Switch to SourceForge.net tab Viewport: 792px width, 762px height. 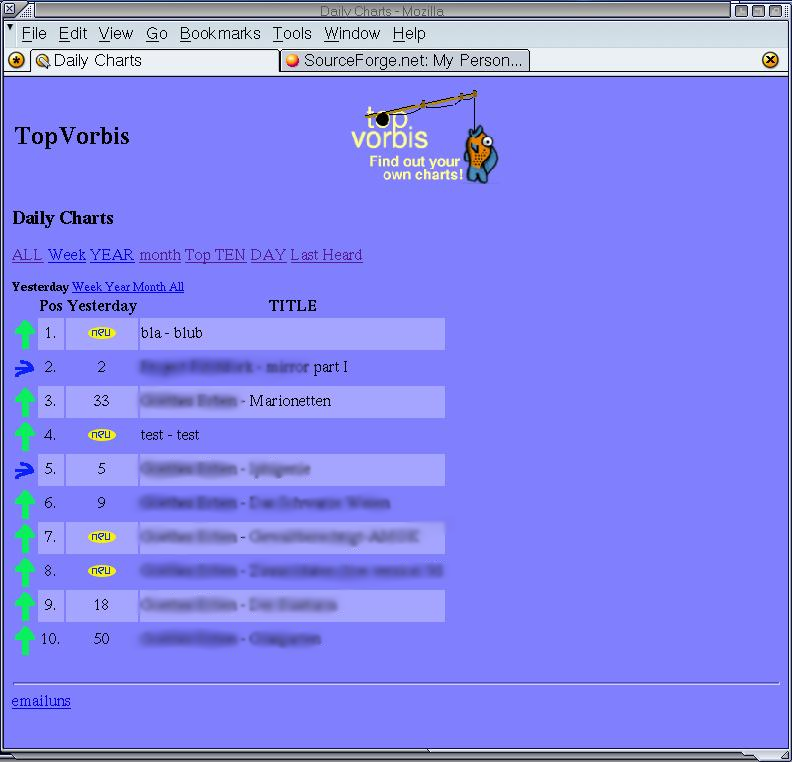point(404,61)
